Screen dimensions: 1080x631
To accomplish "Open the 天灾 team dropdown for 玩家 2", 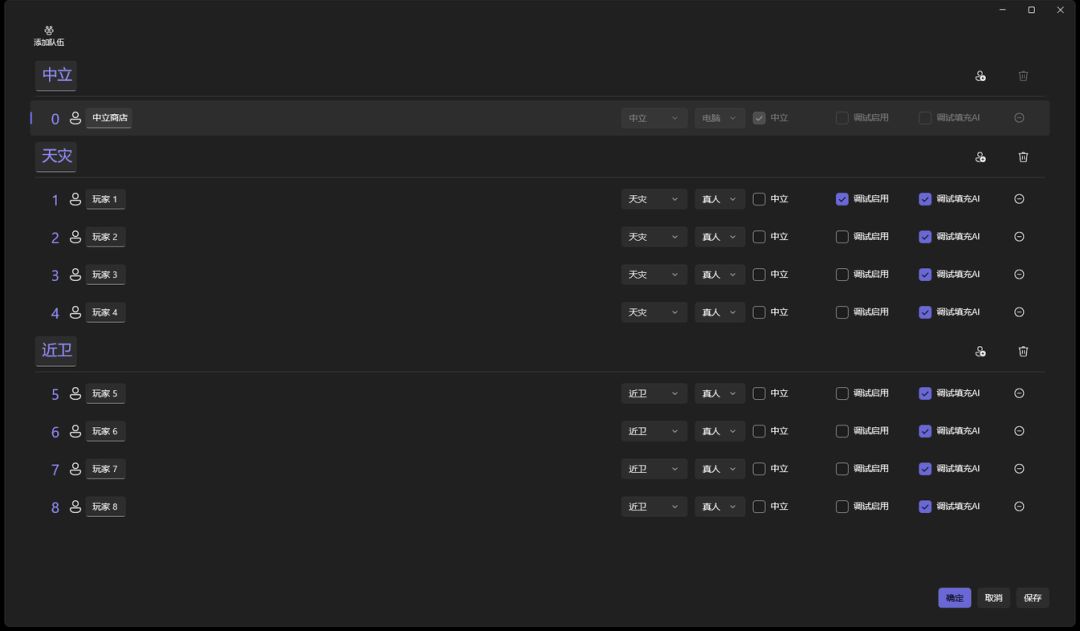I will [654, 237].
